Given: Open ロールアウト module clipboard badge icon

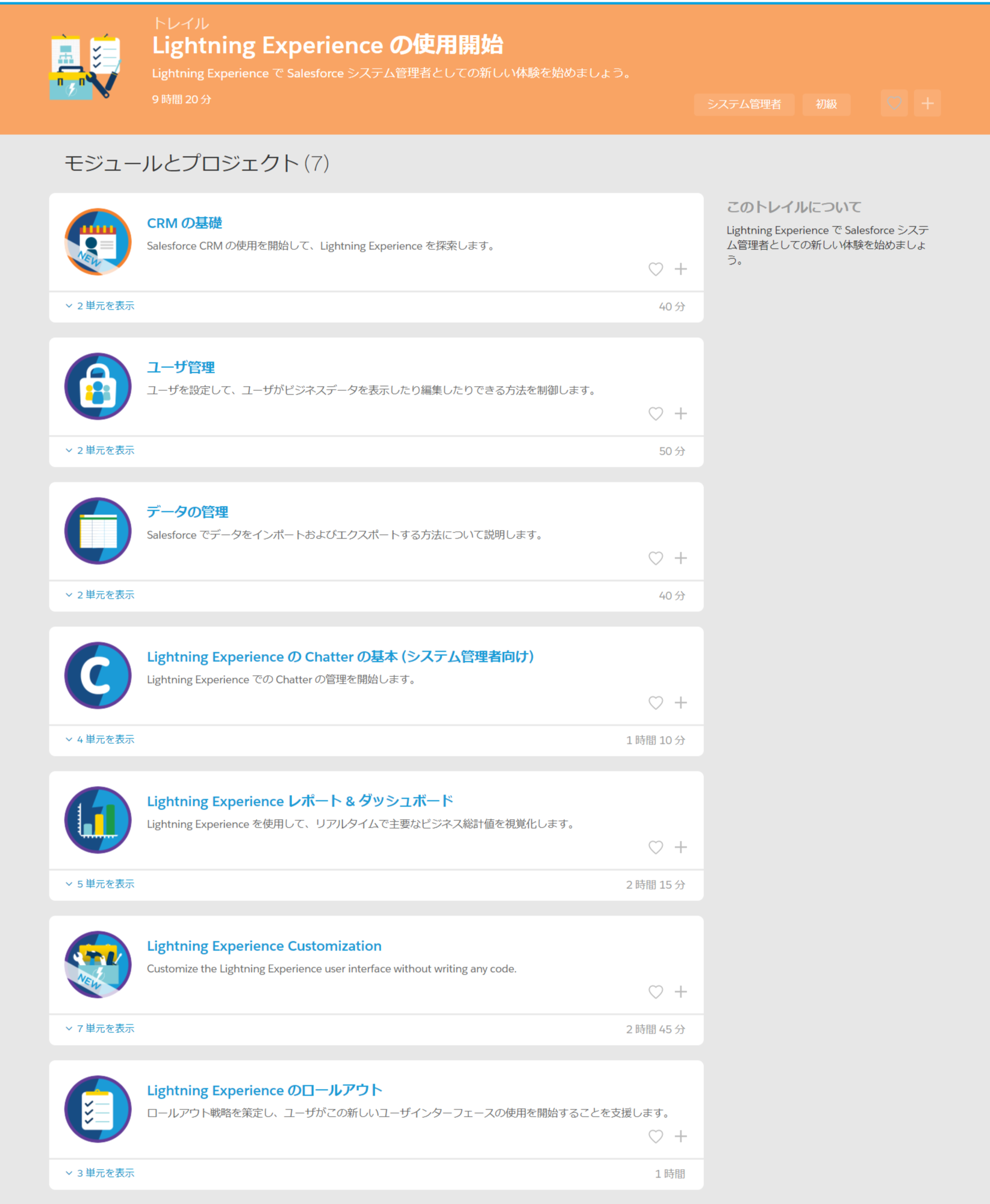Looking at the screenshot, I should pyautogui.click(x=98, y=1109).
